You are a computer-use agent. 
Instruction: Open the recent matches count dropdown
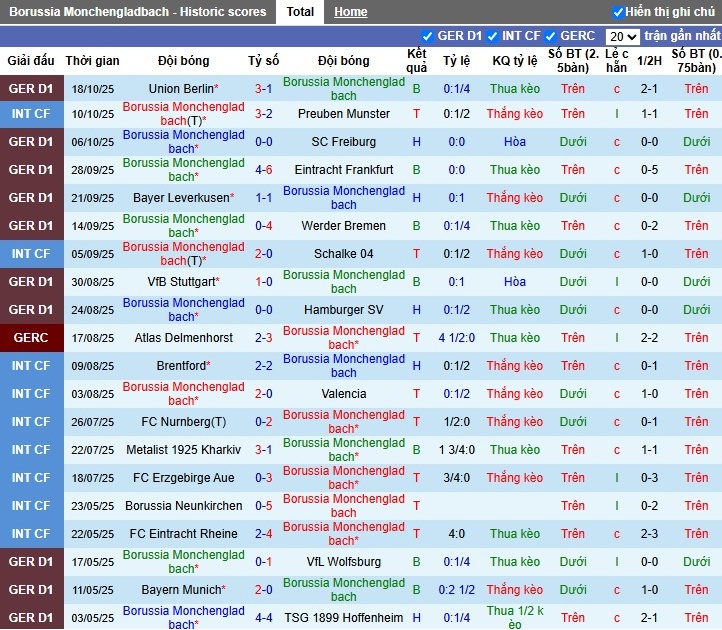[x=621, y=36]
